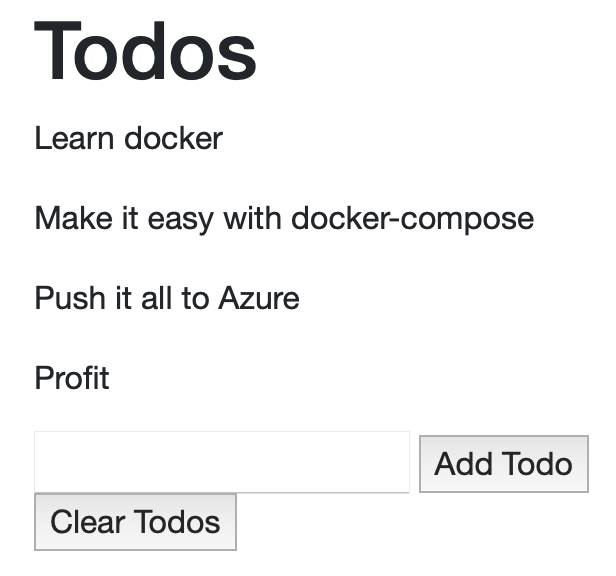616x576 pixels.
Task: Click the left edge of the empty todo textbox
Action: 42,462
